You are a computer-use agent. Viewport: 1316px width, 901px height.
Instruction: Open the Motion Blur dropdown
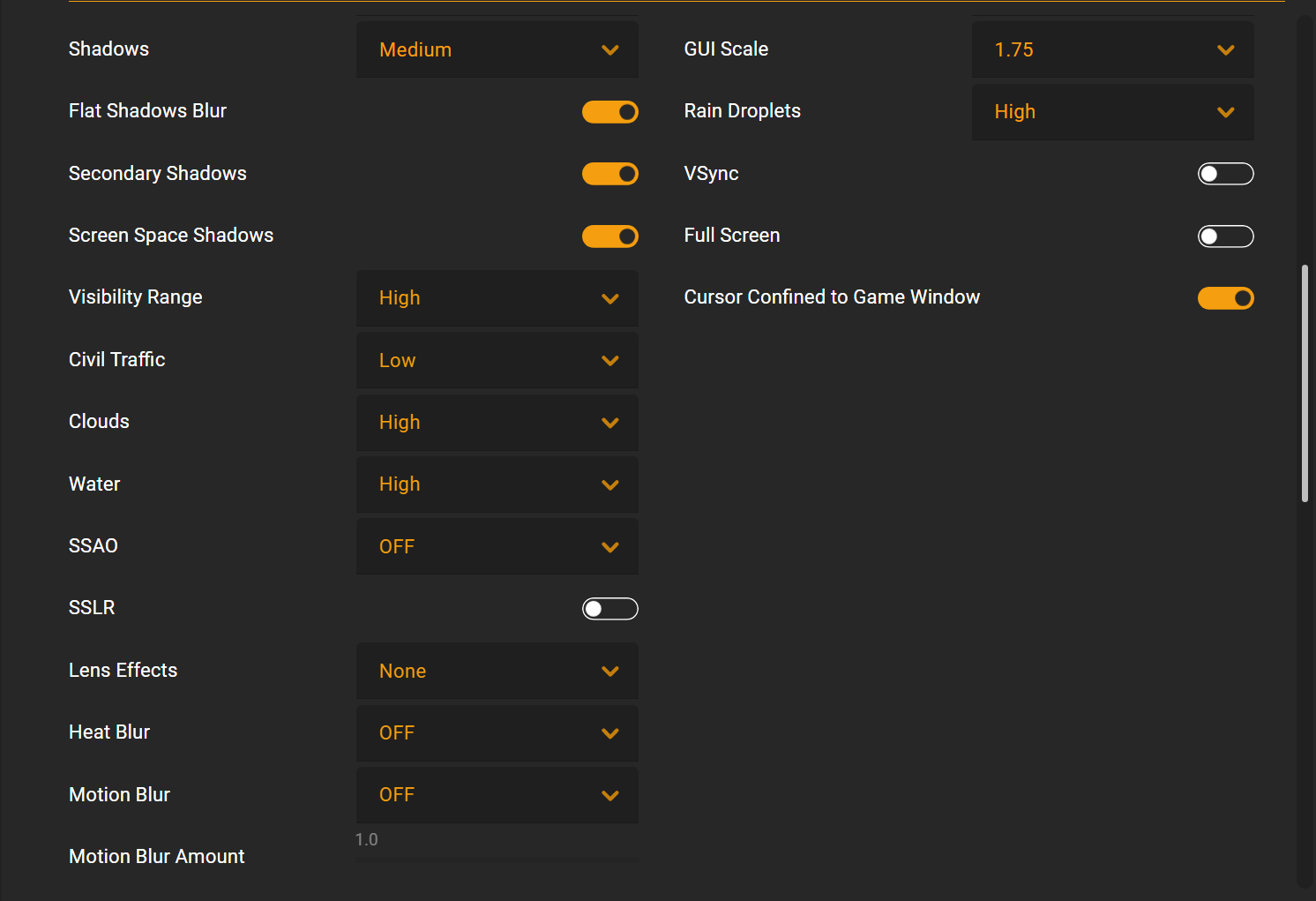coord(497,795)
